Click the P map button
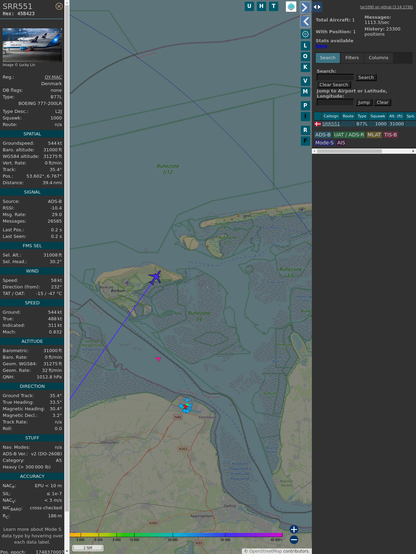 pos(305,105)
